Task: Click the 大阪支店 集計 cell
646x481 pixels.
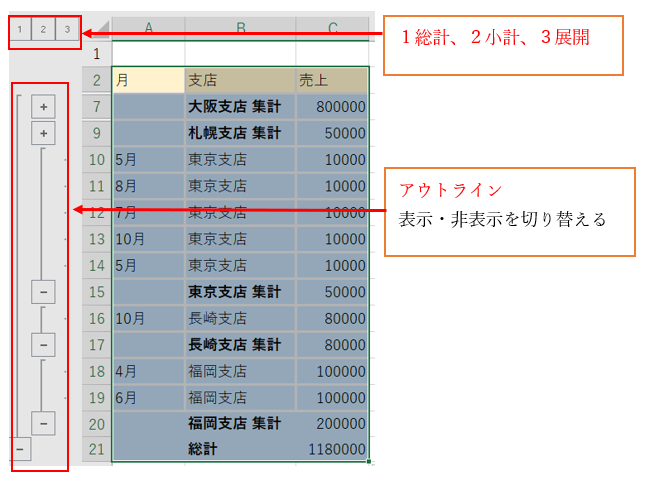Action: 240,106
